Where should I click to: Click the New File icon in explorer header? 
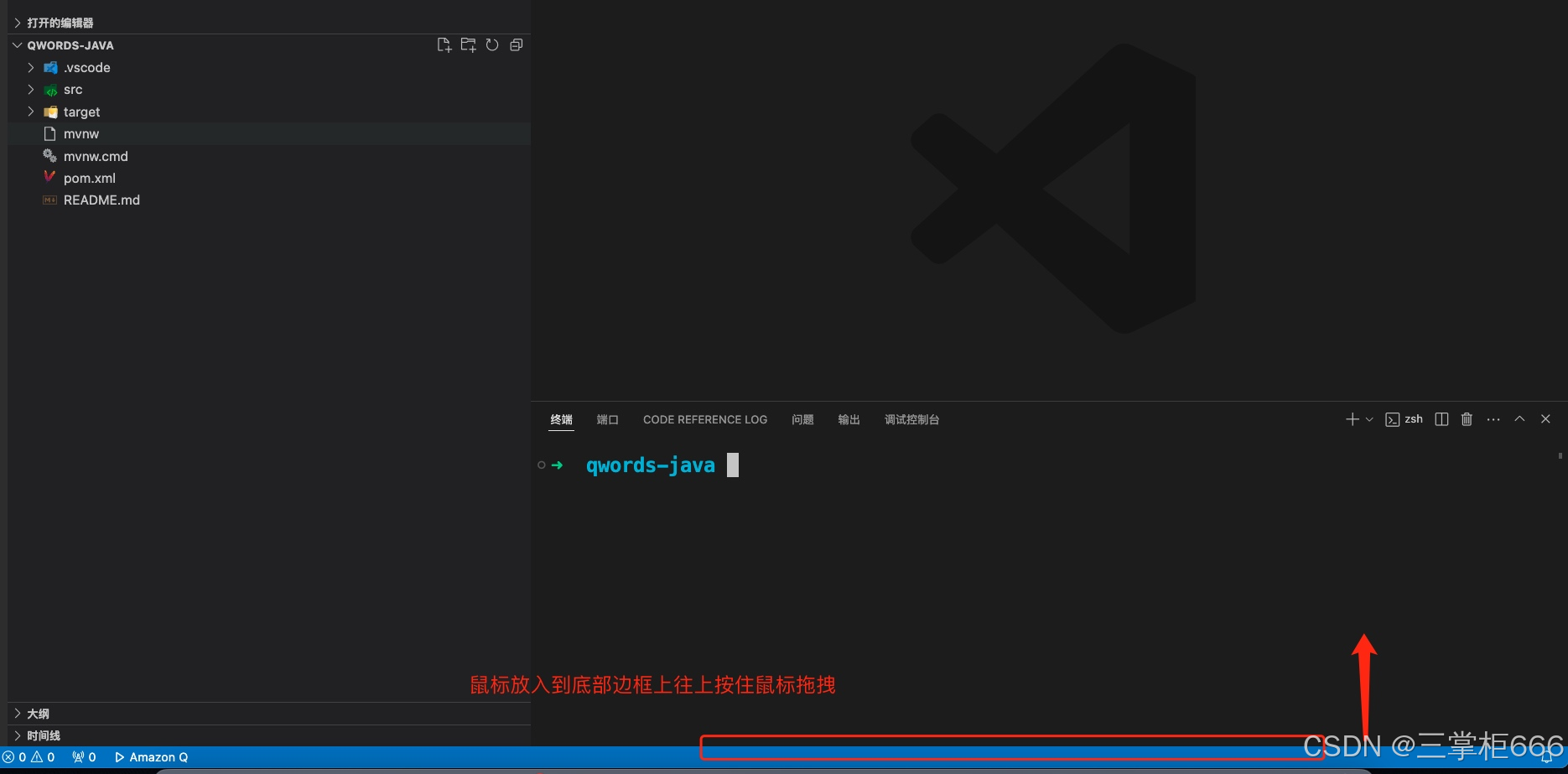pos(444,45)
